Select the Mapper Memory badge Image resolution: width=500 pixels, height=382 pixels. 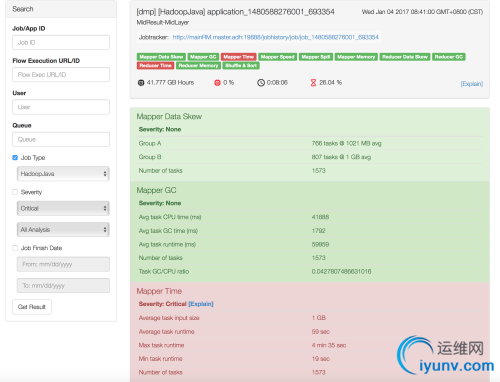click(356, 57)
